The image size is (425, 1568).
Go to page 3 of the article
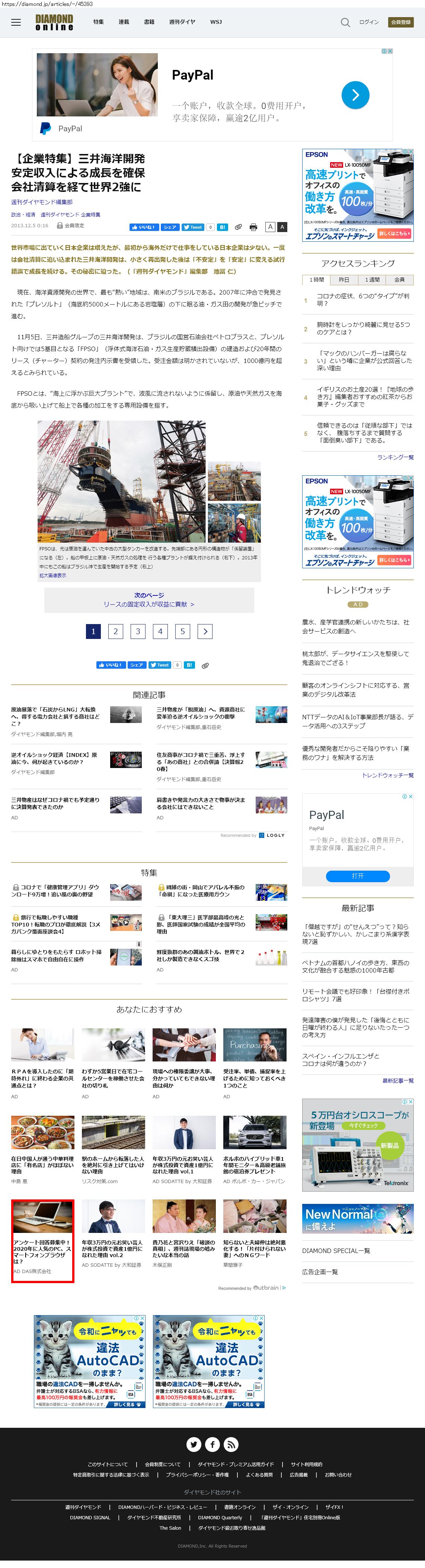[x=138, y=631]
